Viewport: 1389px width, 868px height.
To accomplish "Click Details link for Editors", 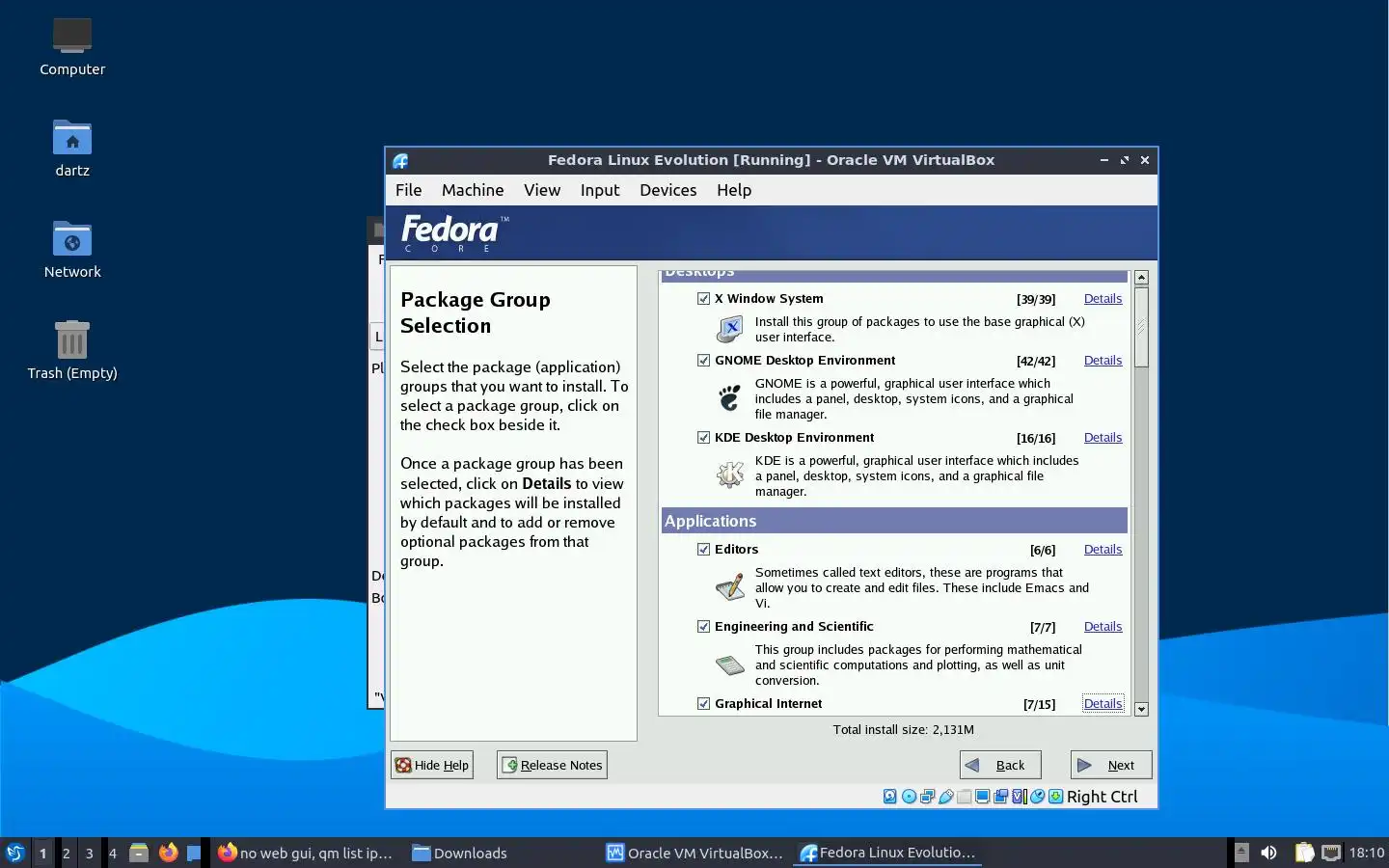I will 1103,550.
